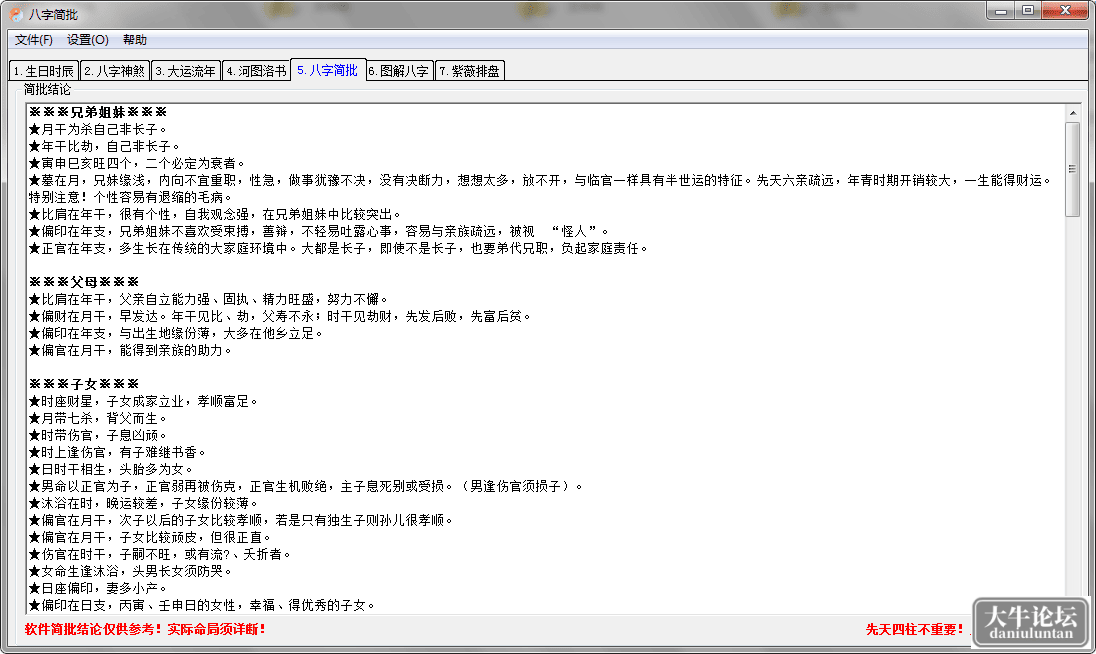This screenshot has width=1096, height=654.
Task: Click the line 偏印在年支，兄弟姐妹不喜欢受束搏
Action: [319, 231]
